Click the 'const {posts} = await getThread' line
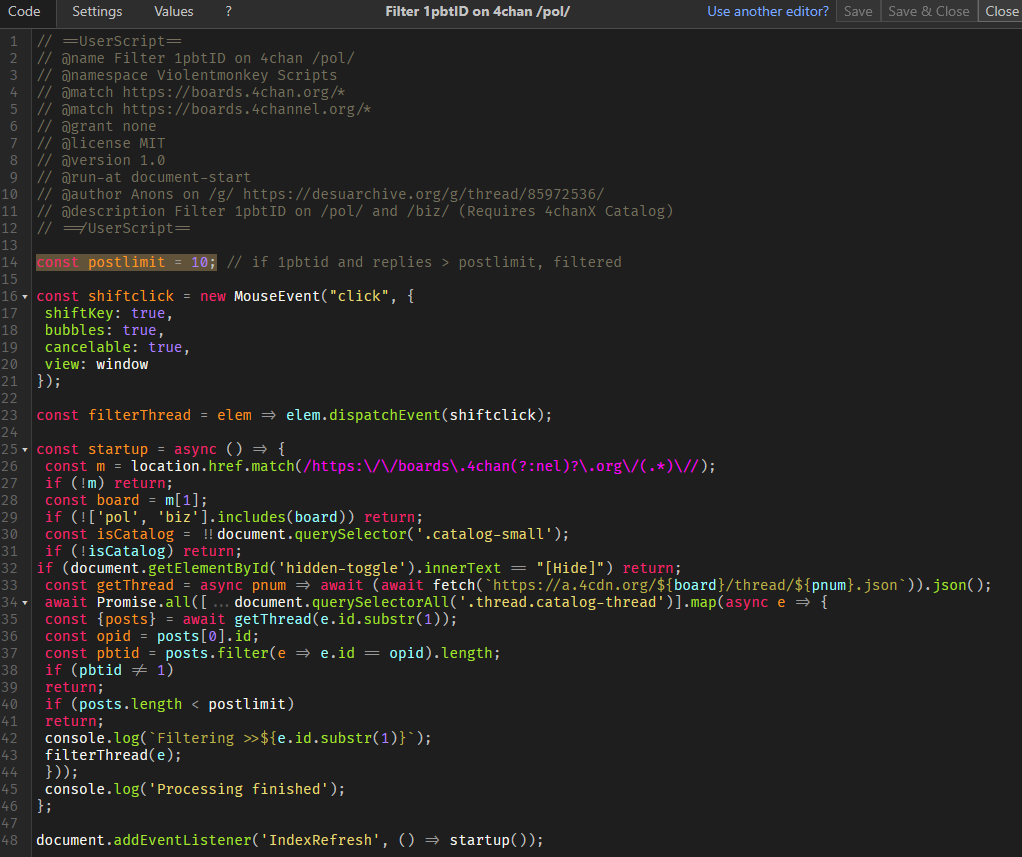 [251, 619]
